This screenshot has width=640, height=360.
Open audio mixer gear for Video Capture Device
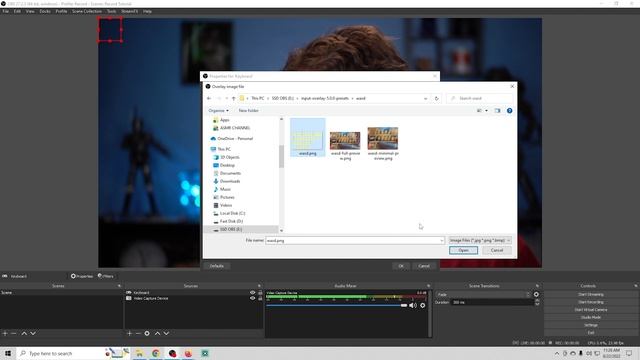423,305
